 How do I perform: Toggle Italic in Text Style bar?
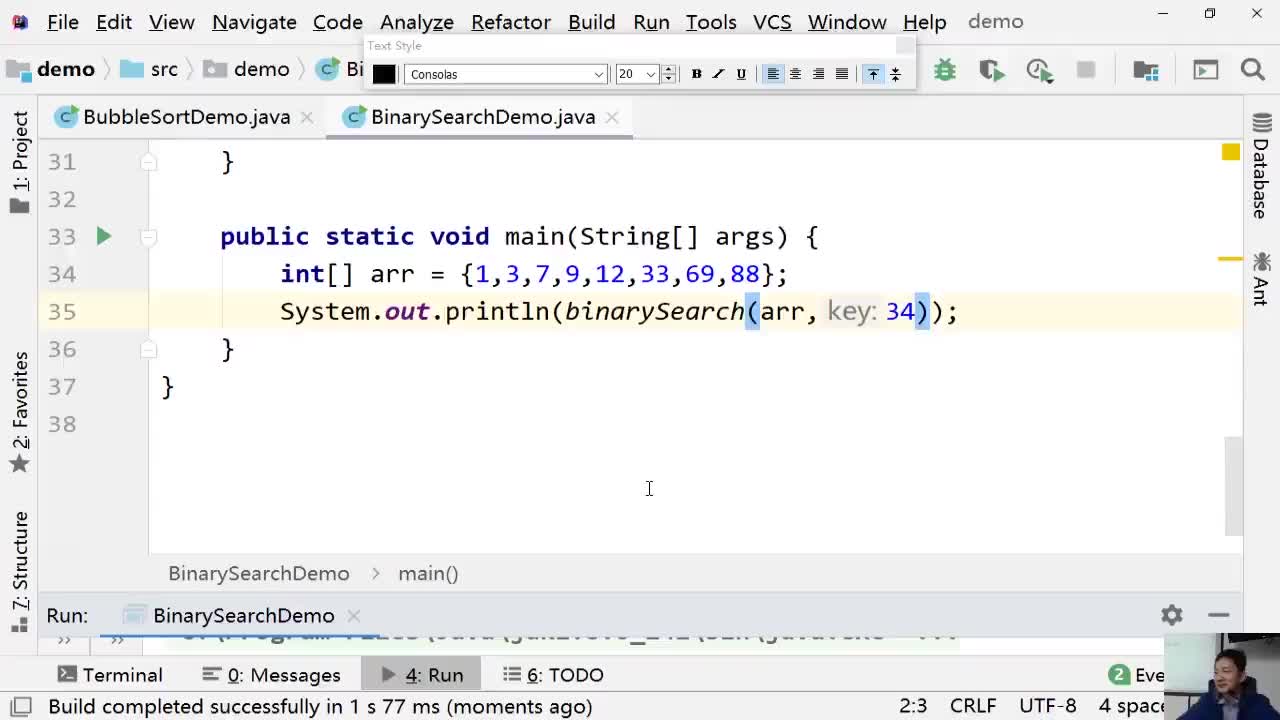coord(718,74)
